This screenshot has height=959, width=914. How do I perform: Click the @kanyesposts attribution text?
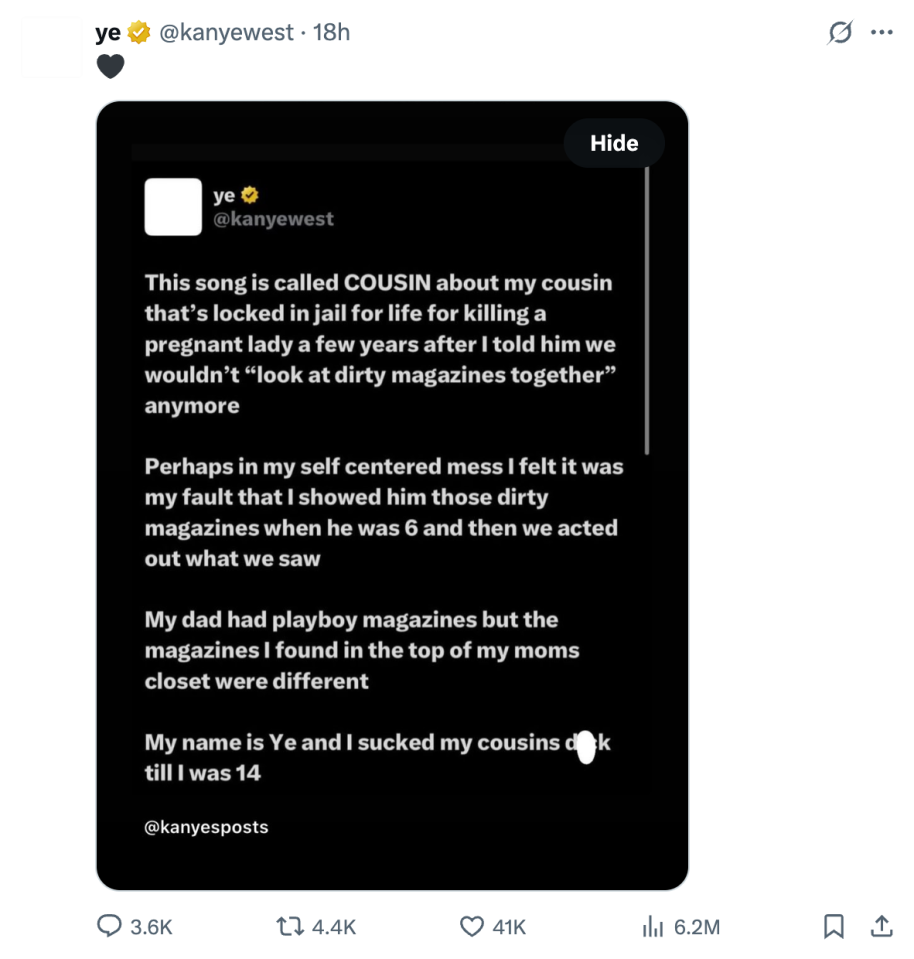[206, 827]
